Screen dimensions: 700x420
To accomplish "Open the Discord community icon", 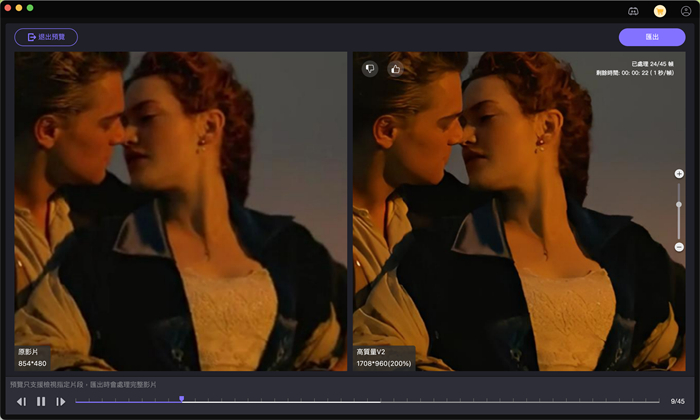I will (x=633, y=11).
